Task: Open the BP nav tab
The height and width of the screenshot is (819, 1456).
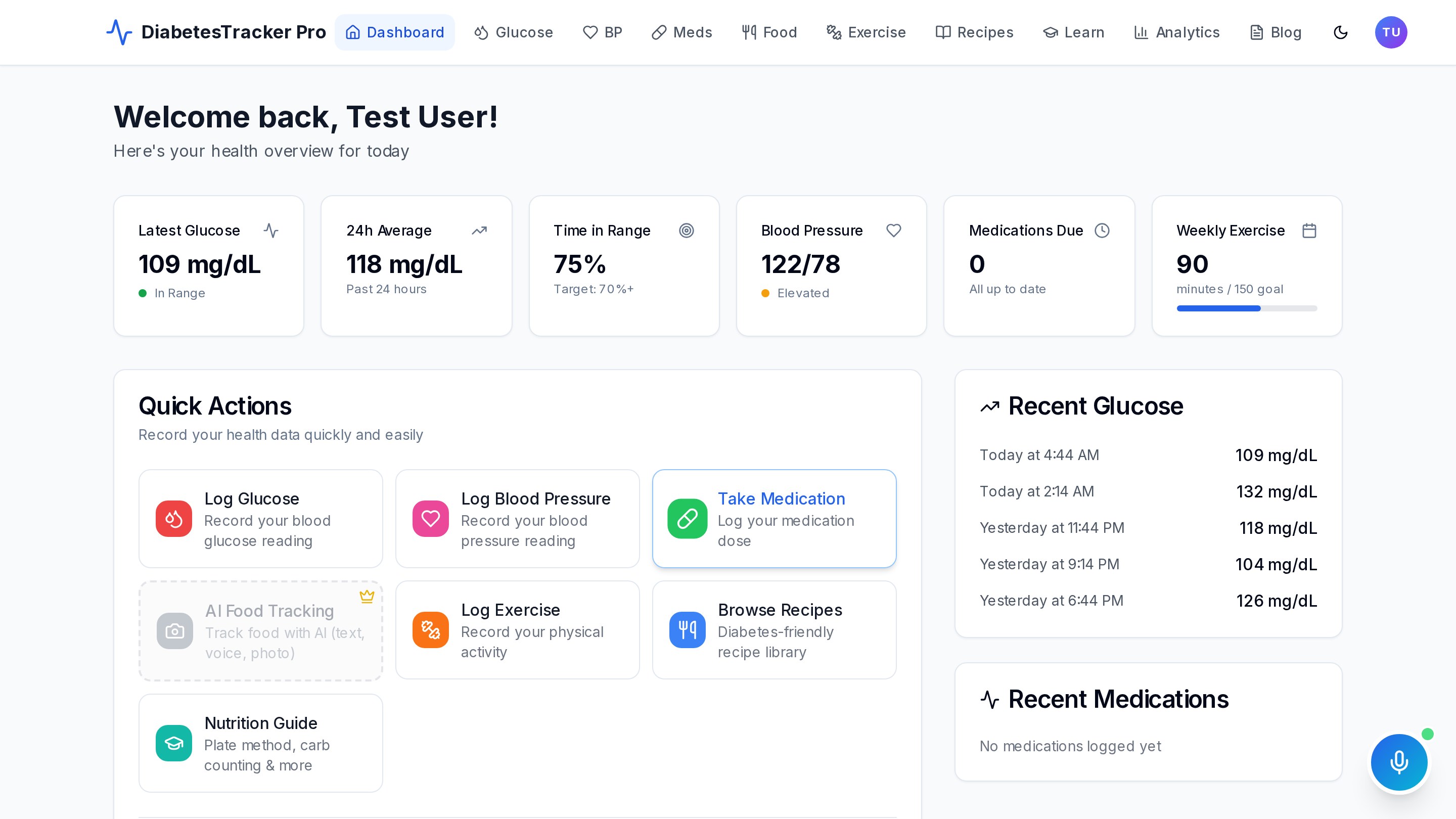Action: tap(602, 32)
